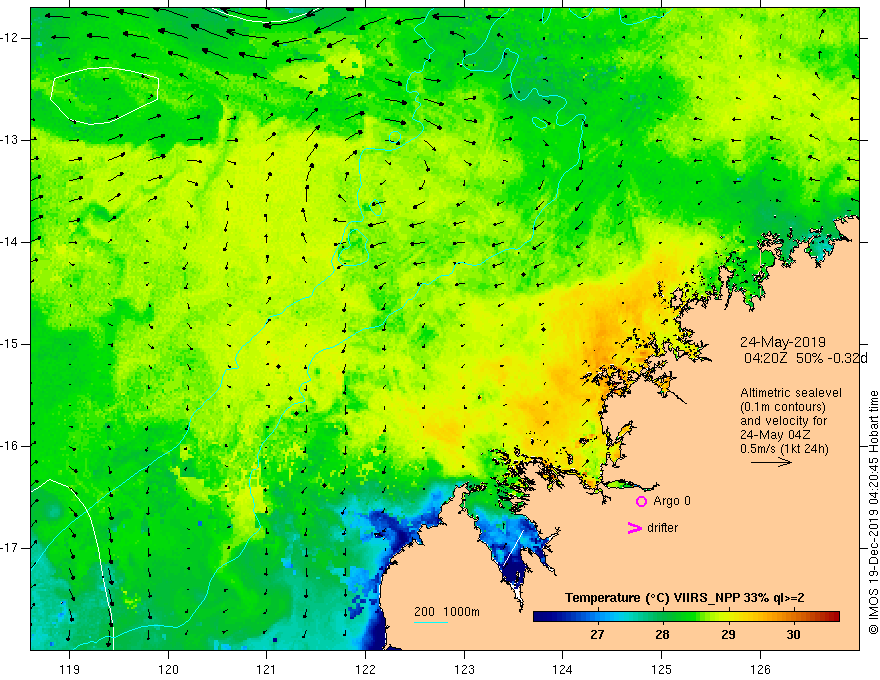Image resolution: width=880 pixels, height=680 pixels.
Task: Click the longitude axis label 123
Action: (464, 669)
